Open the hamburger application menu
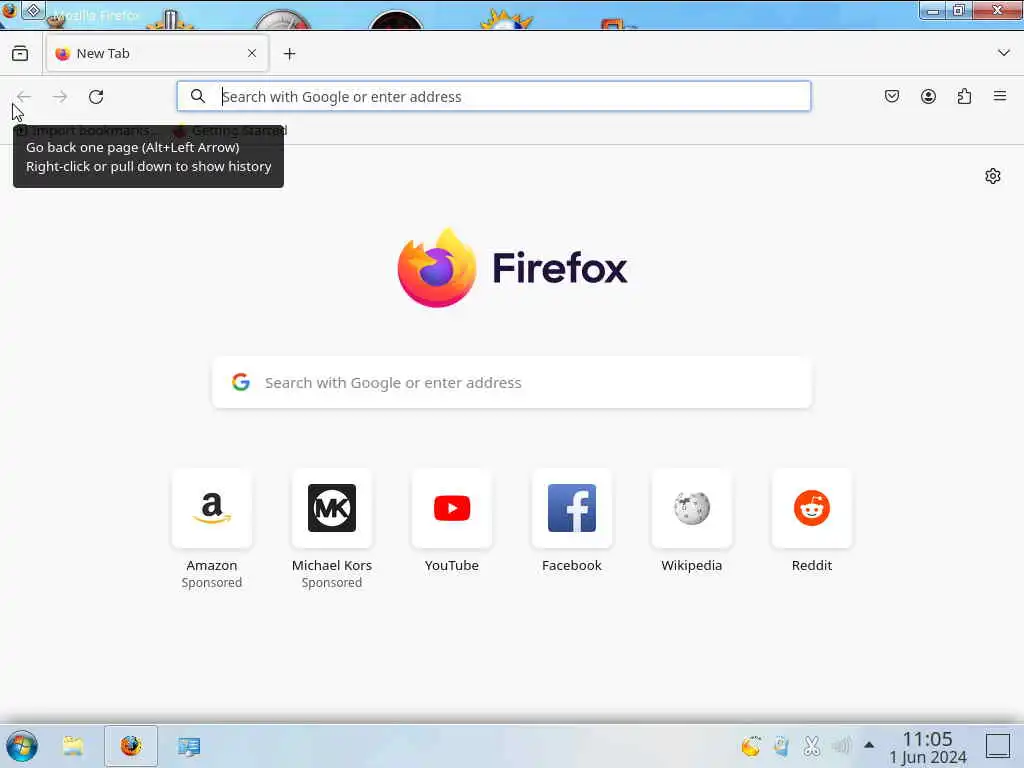The height and width of the screenshot is (768, 1024). point(1000,97)
